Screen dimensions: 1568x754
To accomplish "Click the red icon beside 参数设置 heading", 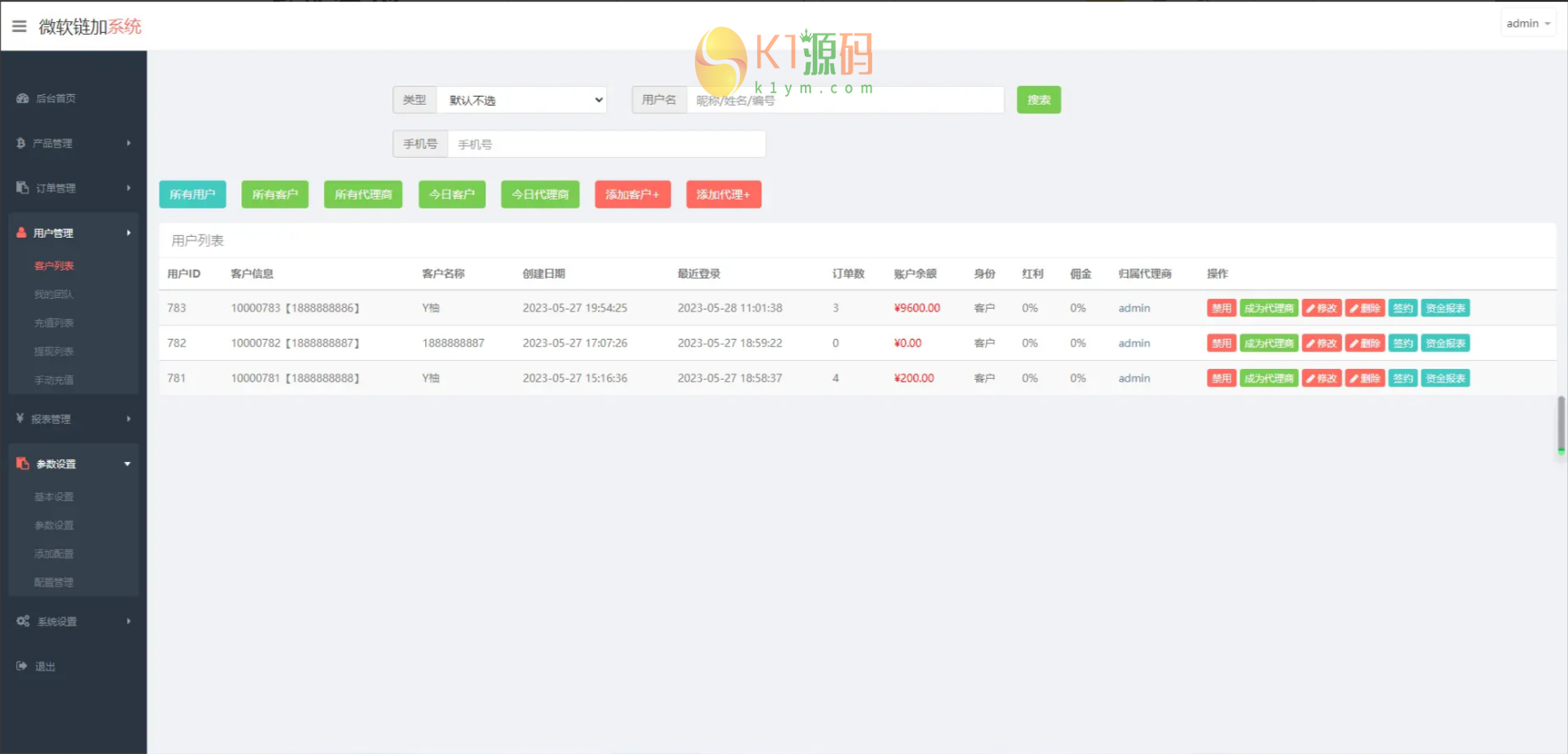I will coord(23,463).
